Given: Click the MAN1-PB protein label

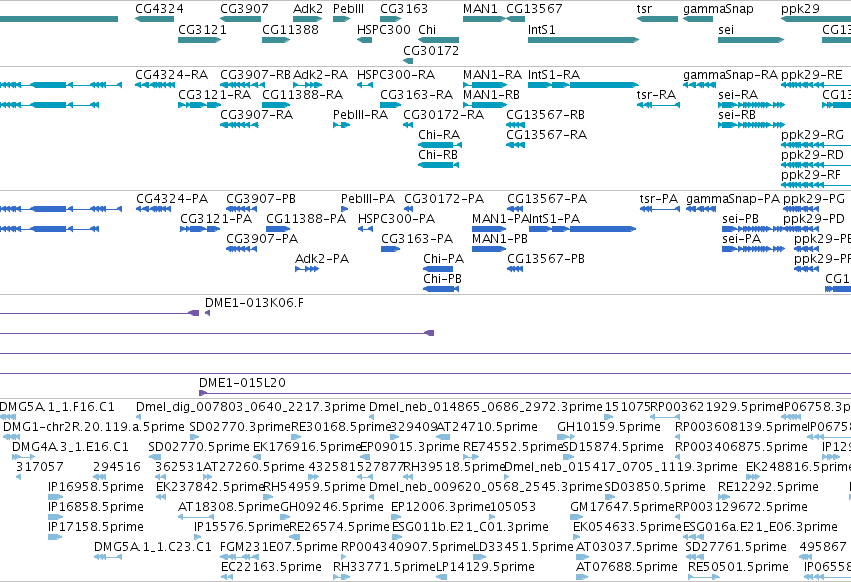Looking at the screenshot, I should (500, 239).
